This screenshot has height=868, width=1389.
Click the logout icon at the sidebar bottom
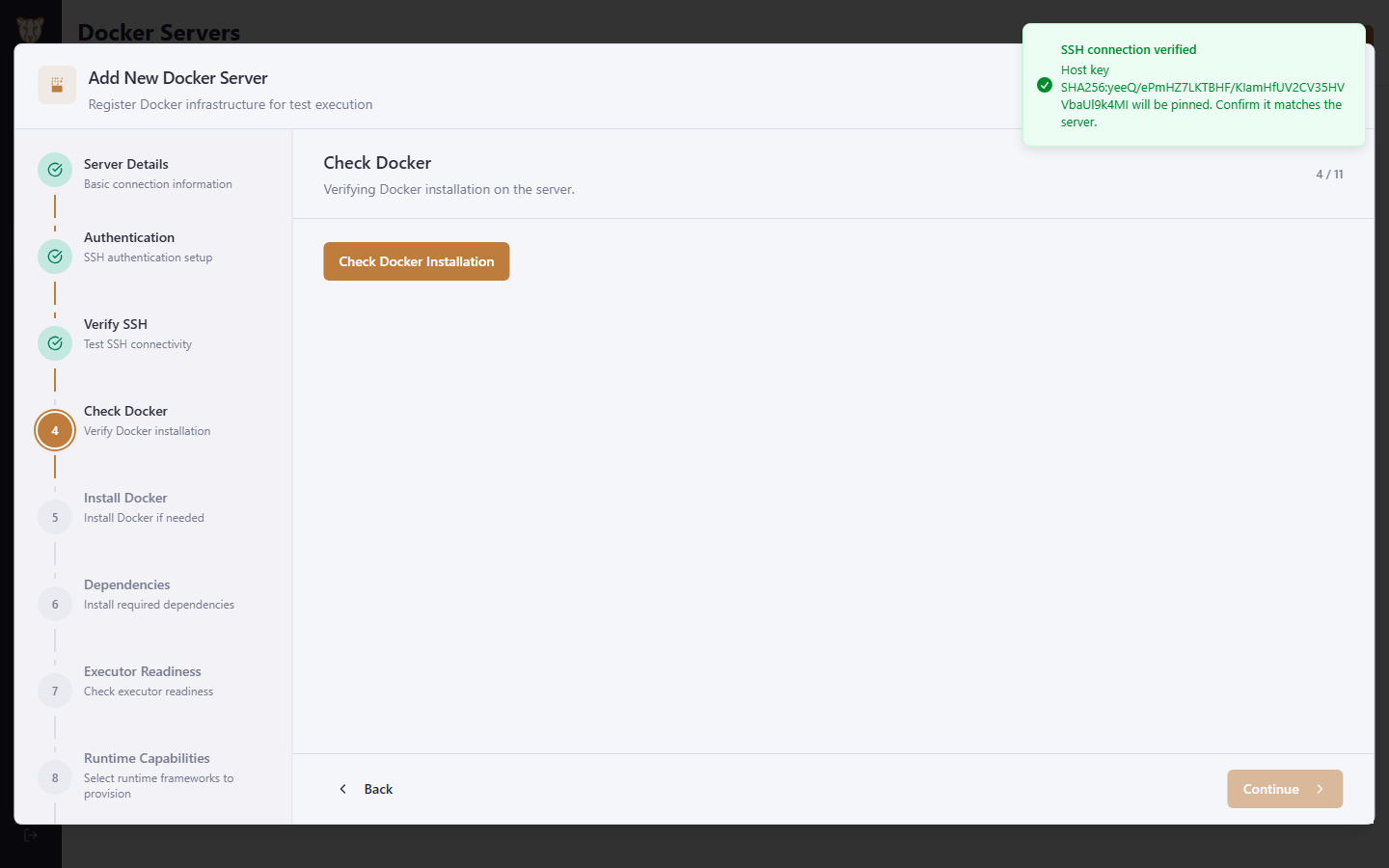31,835
